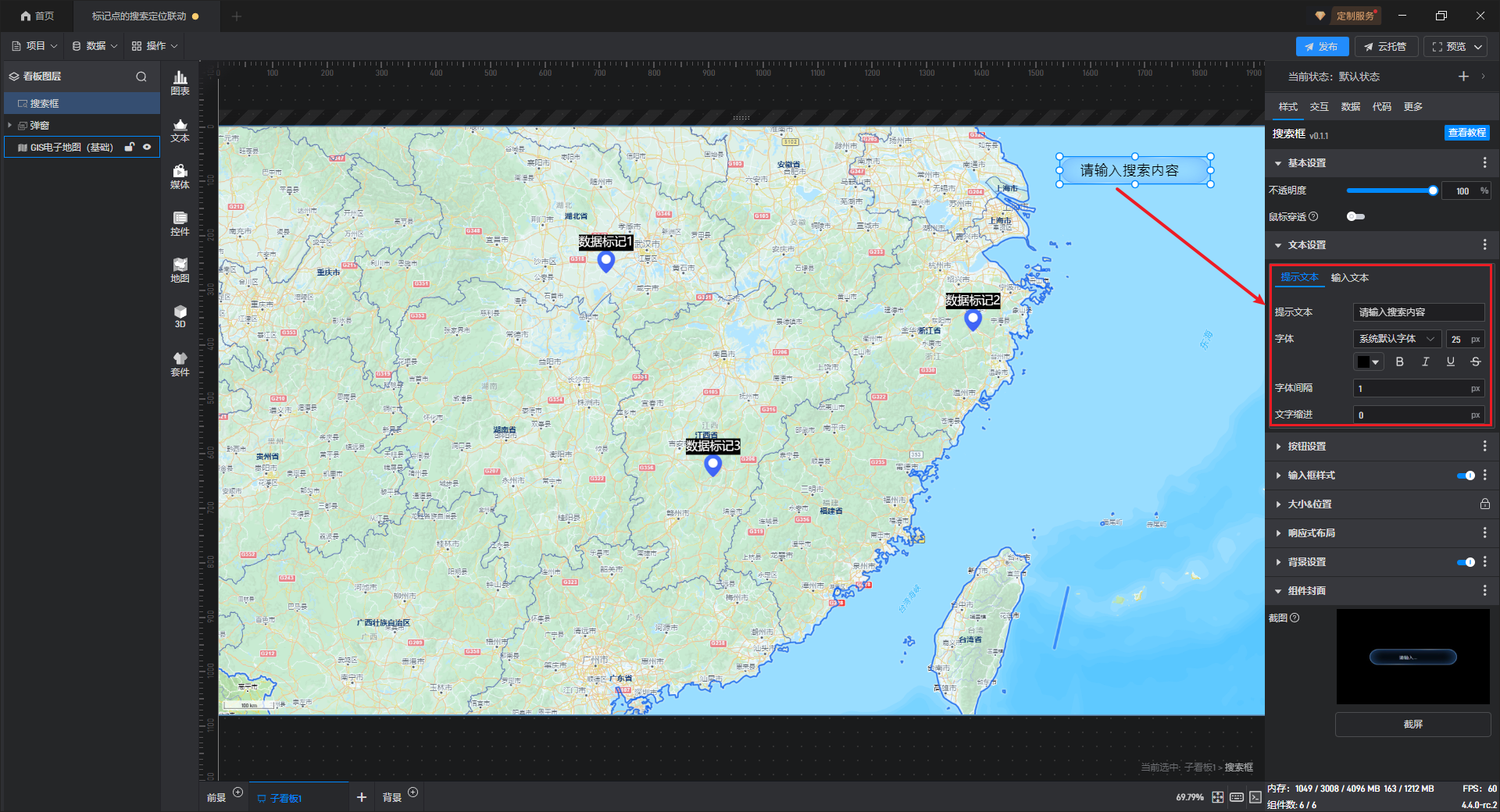
Task: Toggle the 鼠标穿透 switch
Action: pos(1355,216)
